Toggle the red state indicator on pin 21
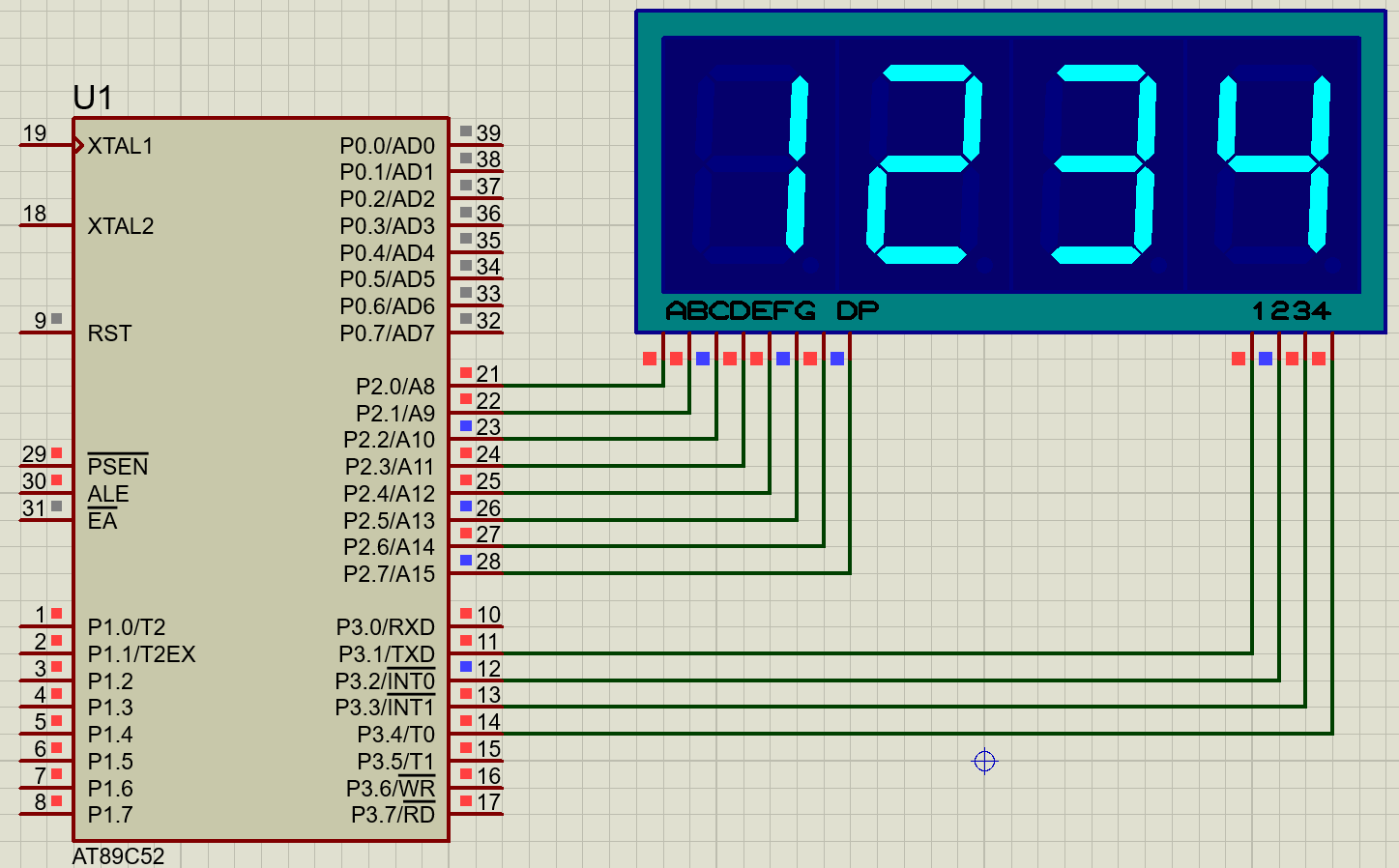Screen dimensions: 1399x868 pyautogui.click(x=467, y=370)
